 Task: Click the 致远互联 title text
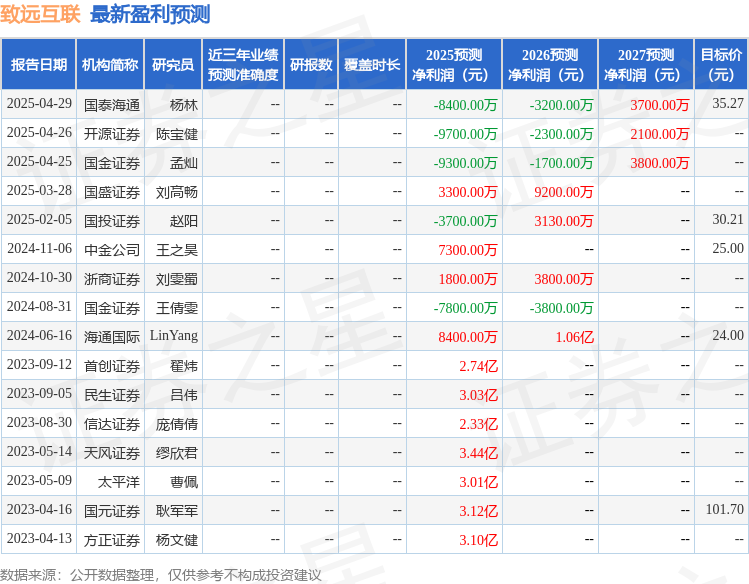coord(40,14)
